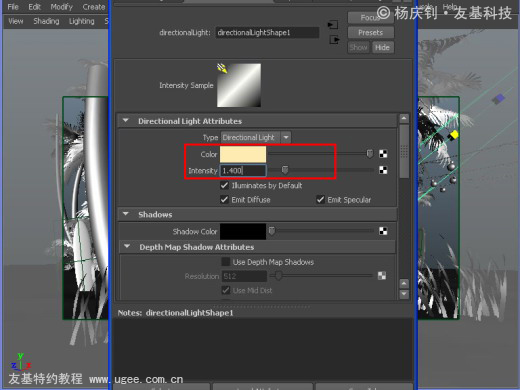Collapse Depth Map Shadow Attributes section

point(127,246)
